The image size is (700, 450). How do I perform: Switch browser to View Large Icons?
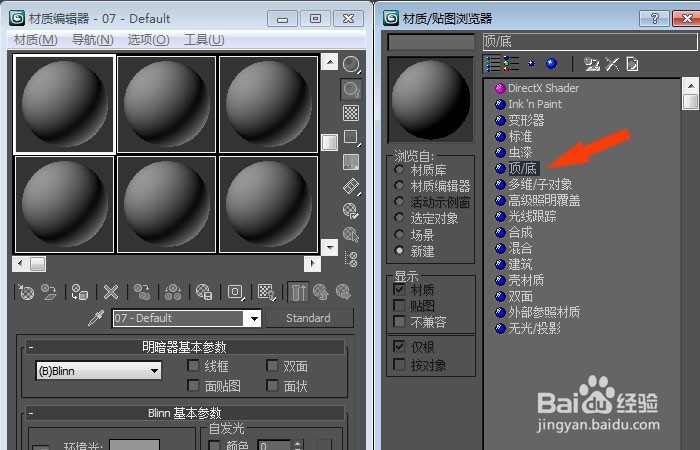(x=552, y=64)
